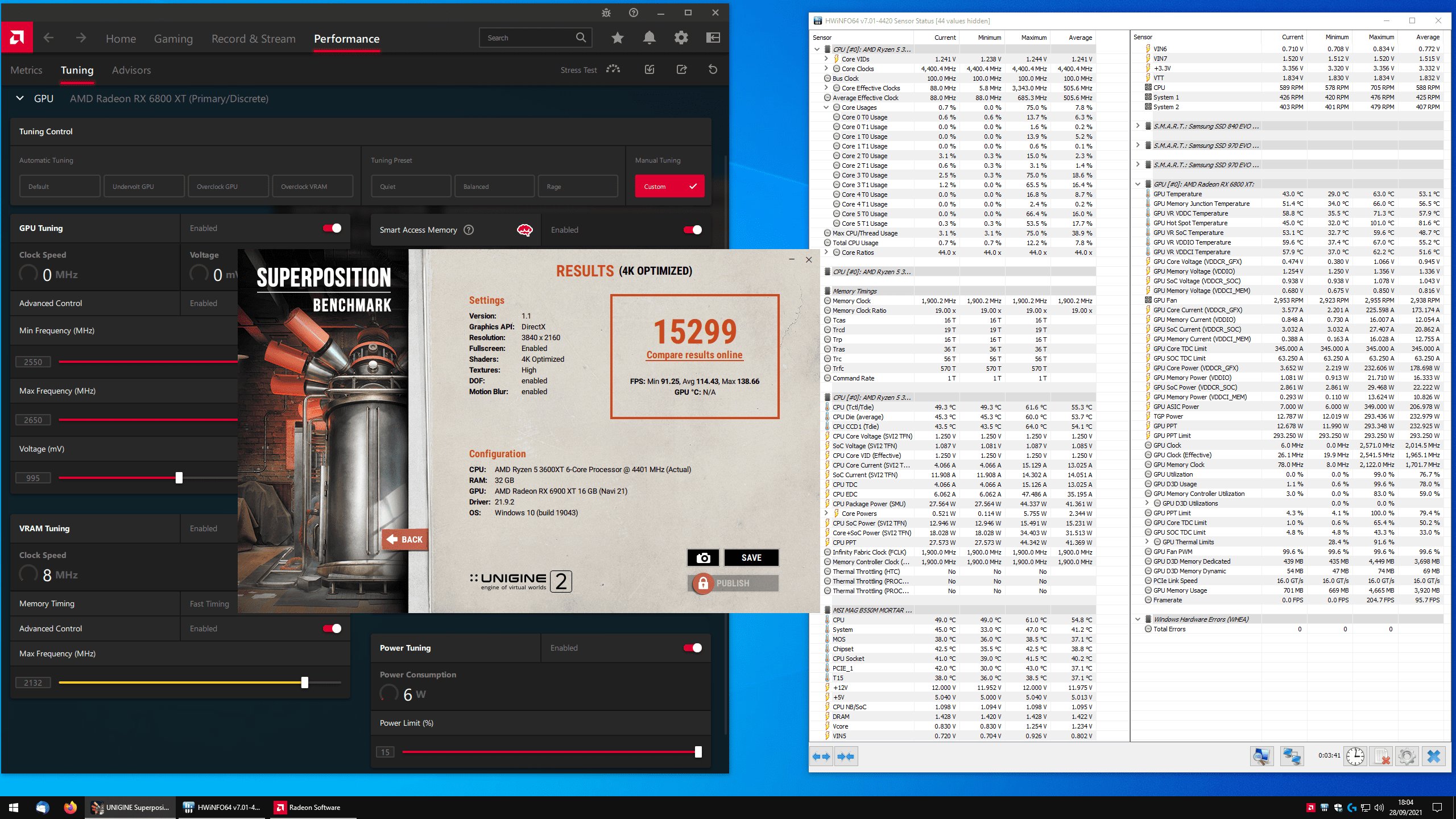
Task: Collapse the GPU section chevron
Action: tap(20, 98)
